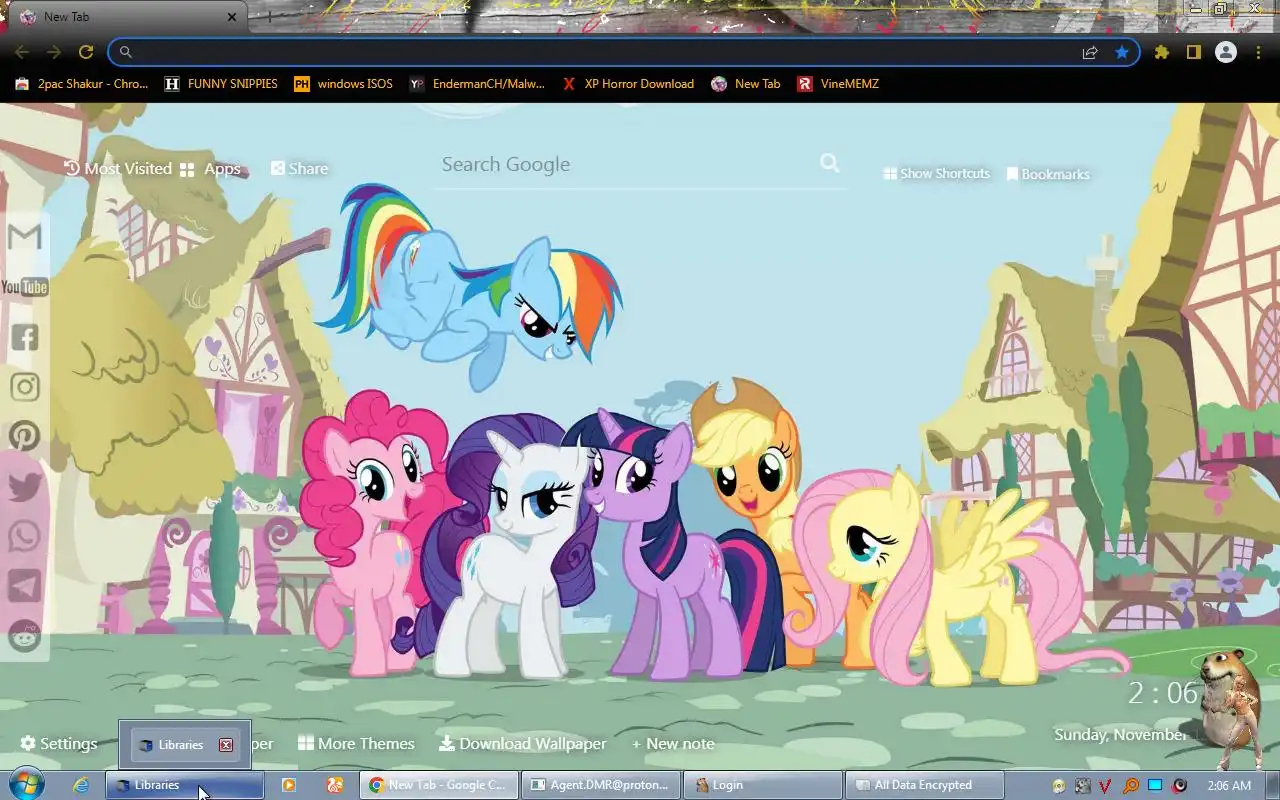Open EndermanCH/Malw... bookmark
The height and width of the screenshot is (800, 1280).
click(477, 84)
